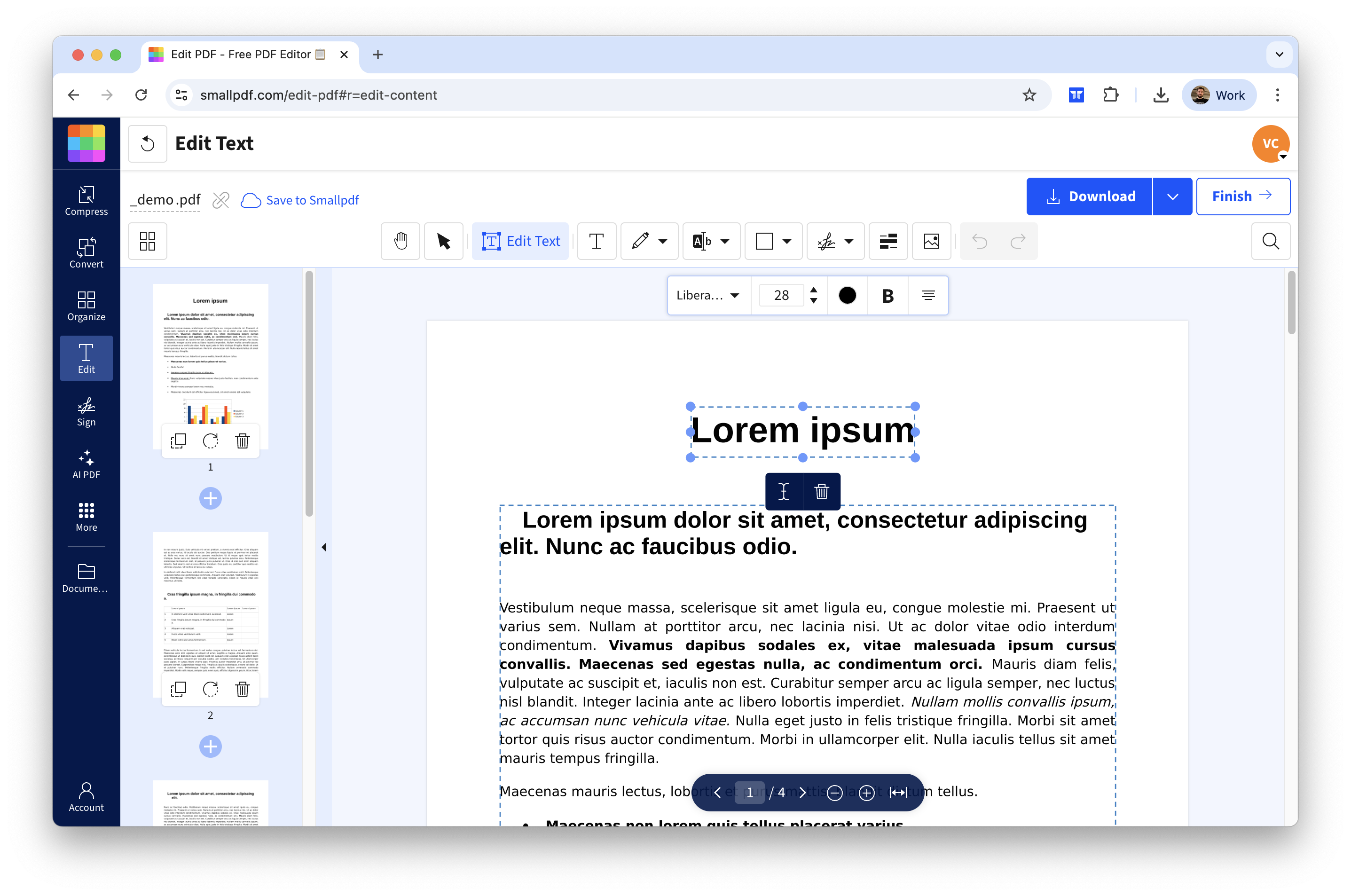Delete the selected text box
The image size is (1351, 896).
point(821,491)
